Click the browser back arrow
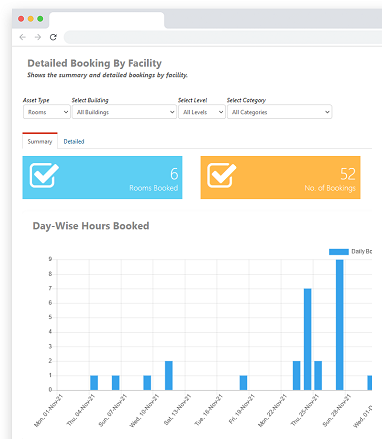382x439 pixels. tap(23, 37)
